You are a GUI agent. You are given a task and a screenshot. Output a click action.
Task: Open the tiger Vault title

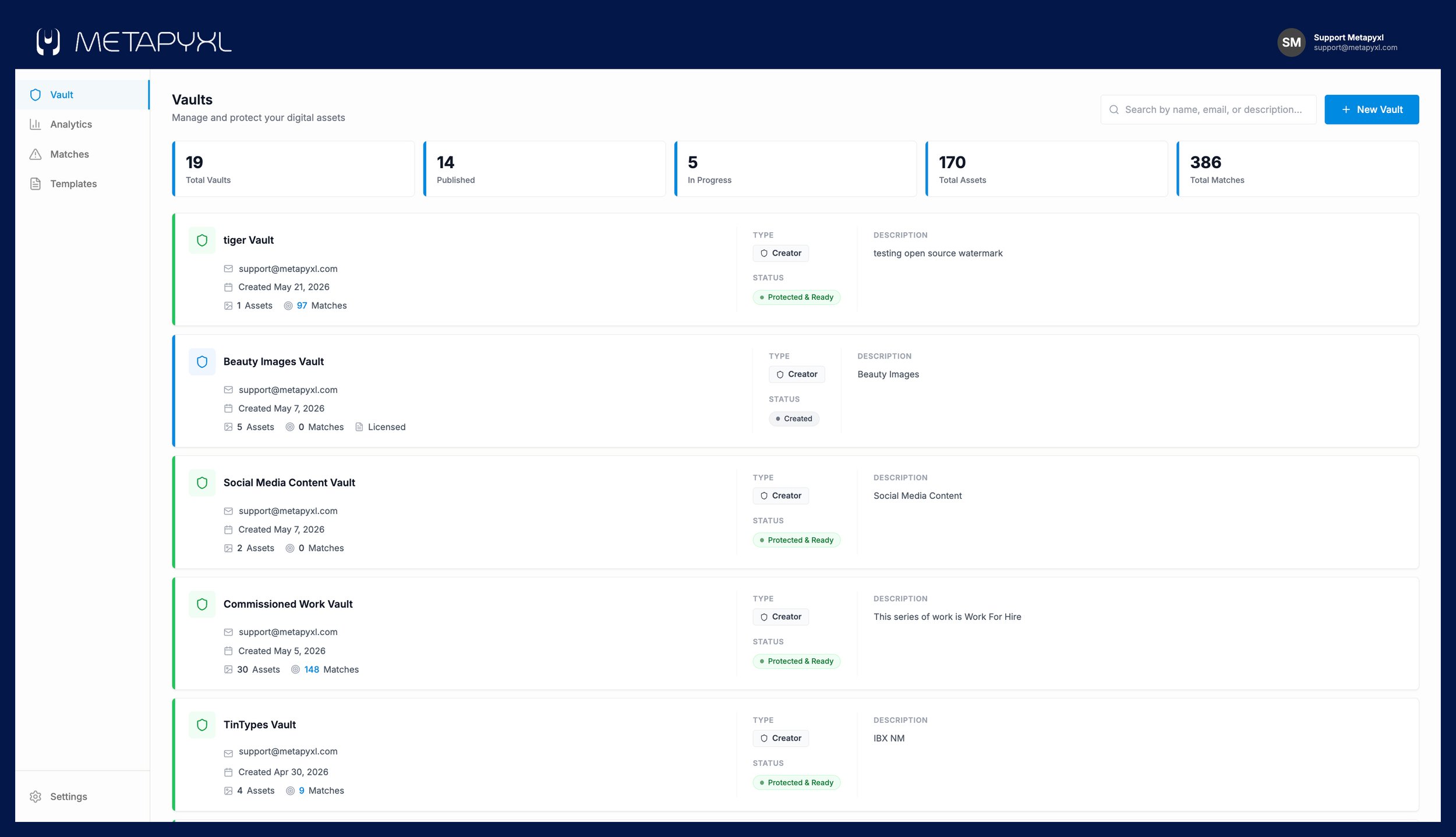[x=248, y=240]
